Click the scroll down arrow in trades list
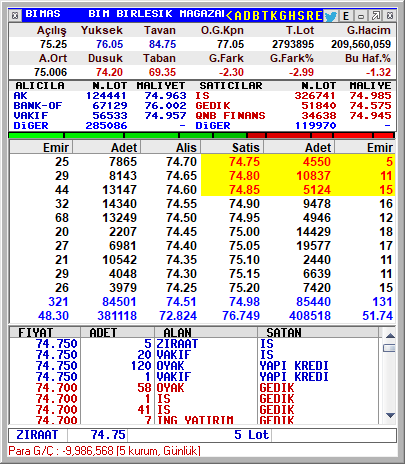This screenshot has width=405, height=464. click(390, 415)
